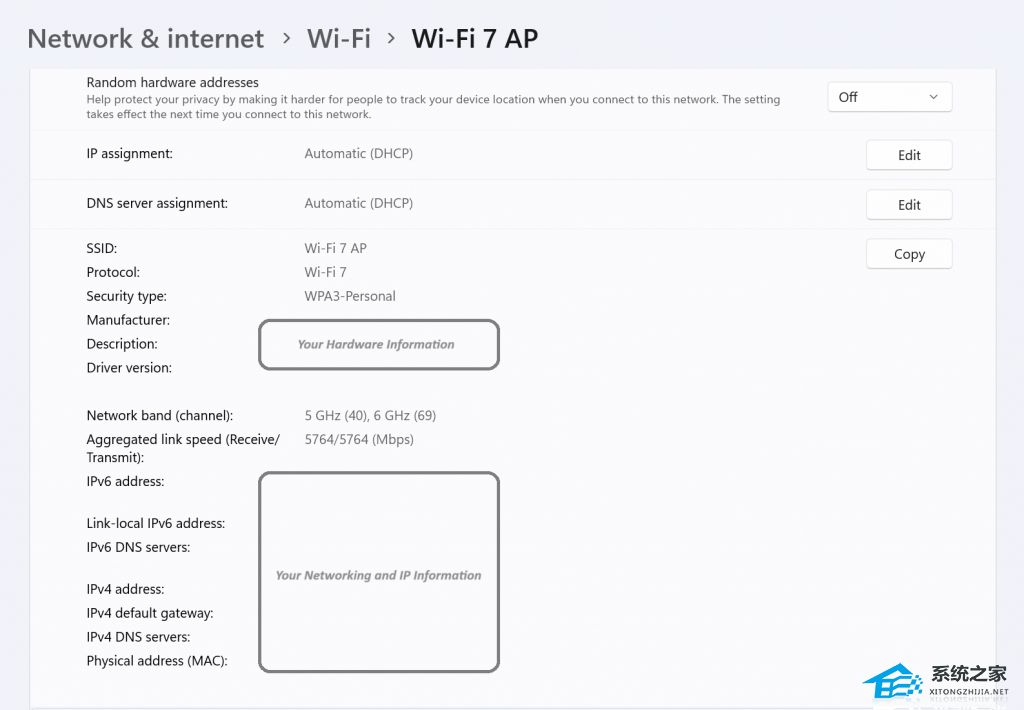The height and width of the screenshot is (710, 1024).
Task: Click the Aggregated link speed label
Action: (183, 448)
